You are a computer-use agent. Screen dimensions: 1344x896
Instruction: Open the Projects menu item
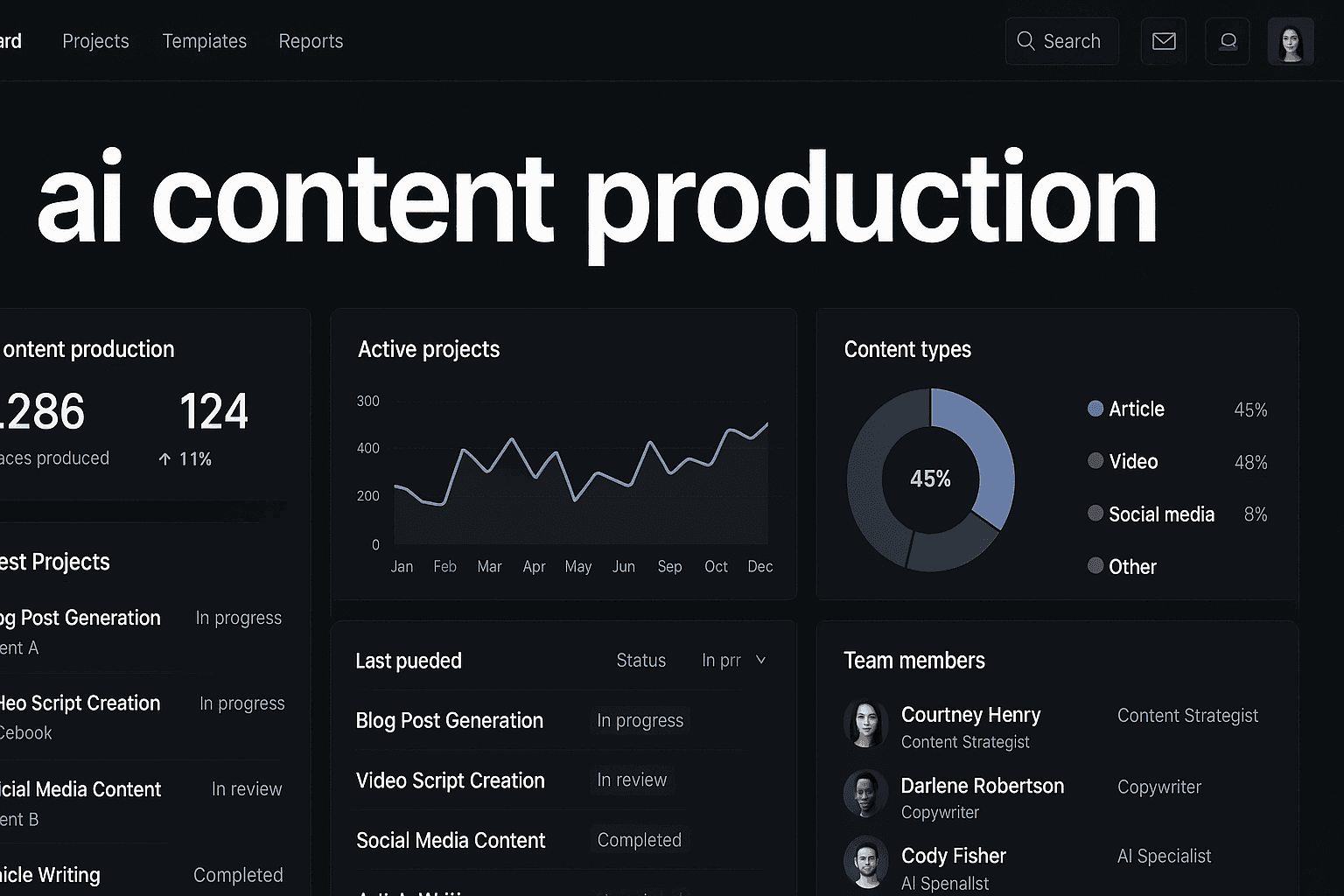pyautogui.click(x=95, y=41)
